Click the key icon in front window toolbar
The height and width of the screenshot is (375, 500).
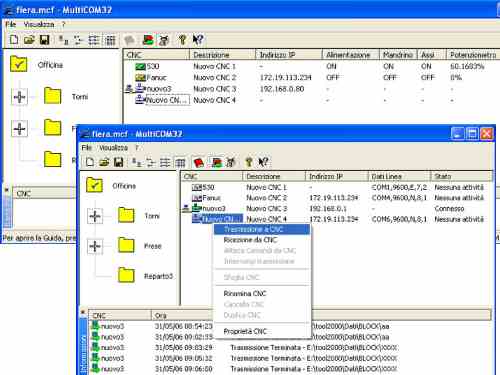tap(249, 162)
